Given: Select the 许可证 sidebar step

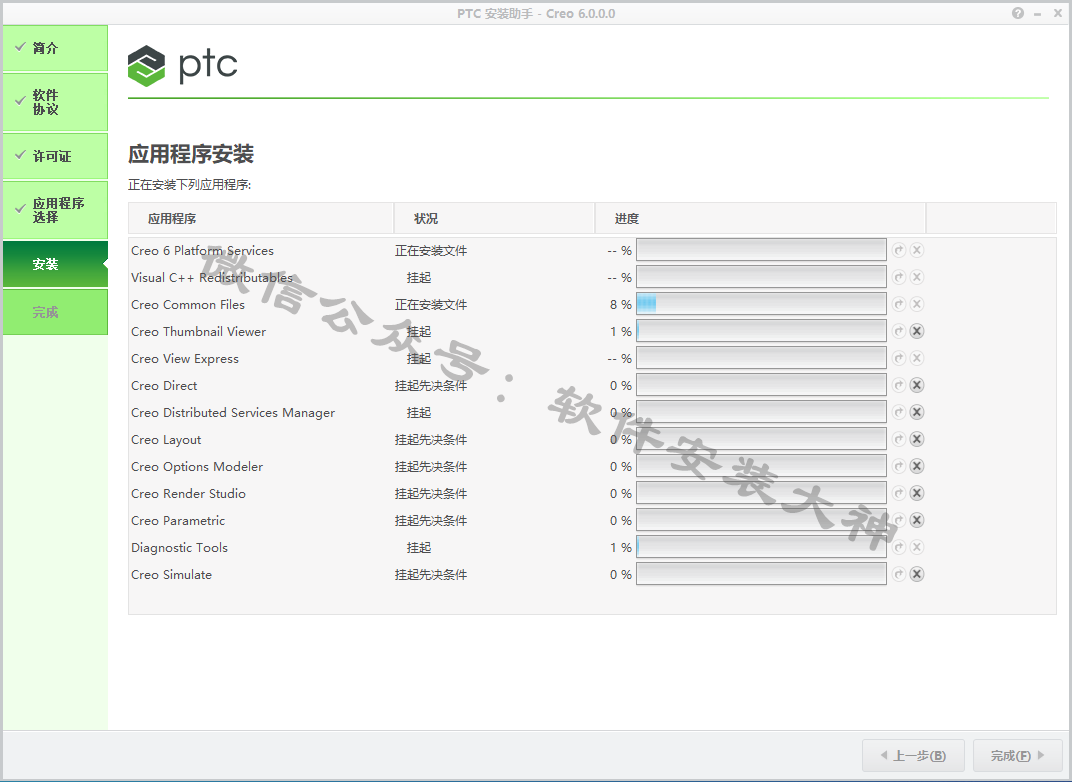Looking at the screenshot, I should (x=55, y=157).
